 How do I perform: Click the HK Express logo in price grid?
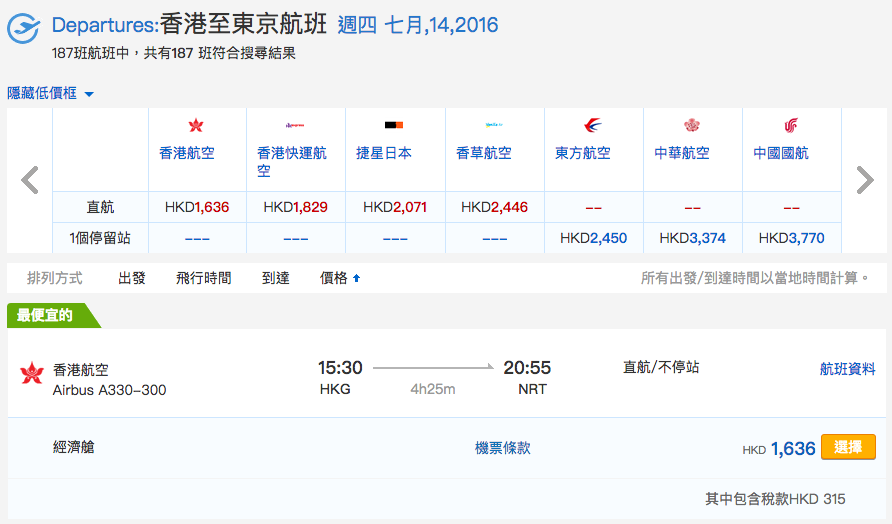click(295, 125)
